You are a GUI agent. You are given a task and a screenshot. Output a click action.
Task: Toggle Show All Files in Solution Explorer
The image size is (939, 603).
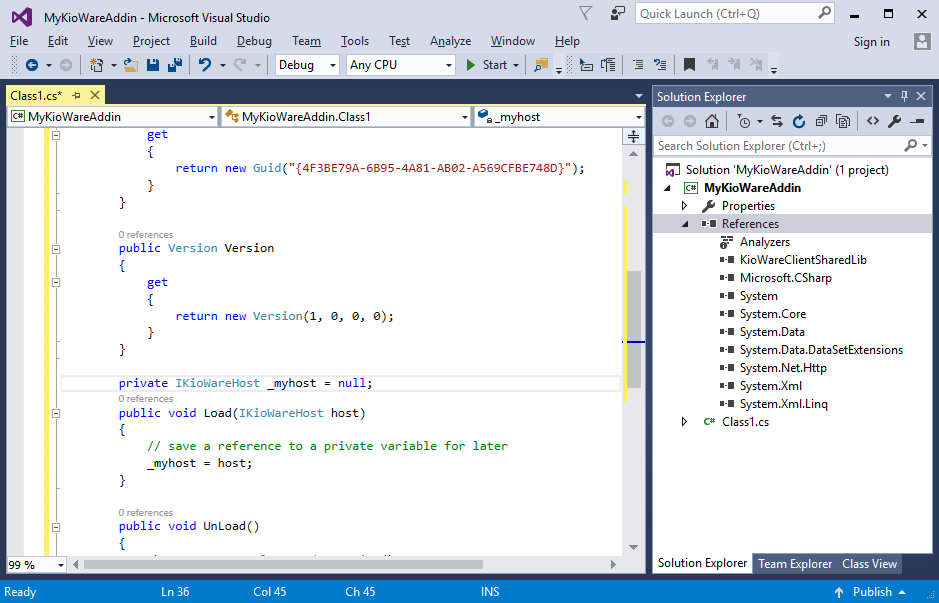pyautogui.click(x=843, y=122)
